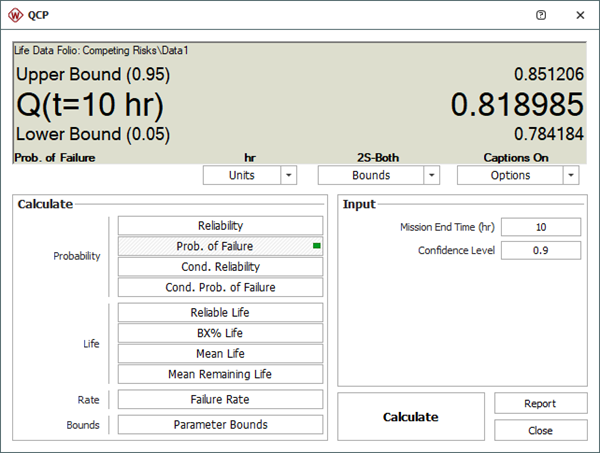Pick Mean Life calculation
The width and height of the screenshot is (600, 453).
tap(220, 353)
